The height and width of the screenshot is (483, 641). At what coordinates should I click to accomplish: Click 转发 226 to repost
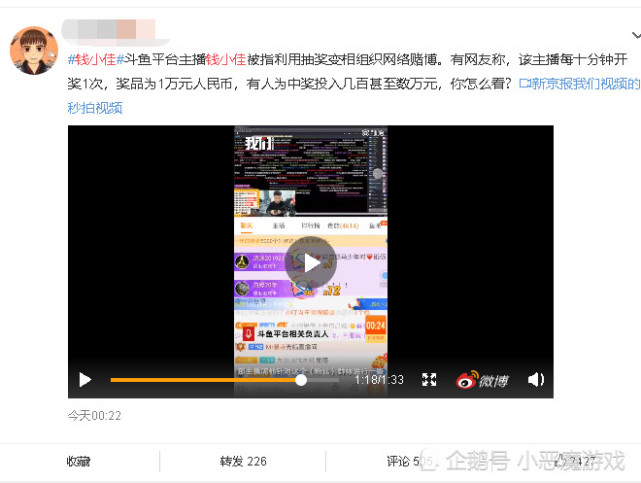[x=243, y=462]
